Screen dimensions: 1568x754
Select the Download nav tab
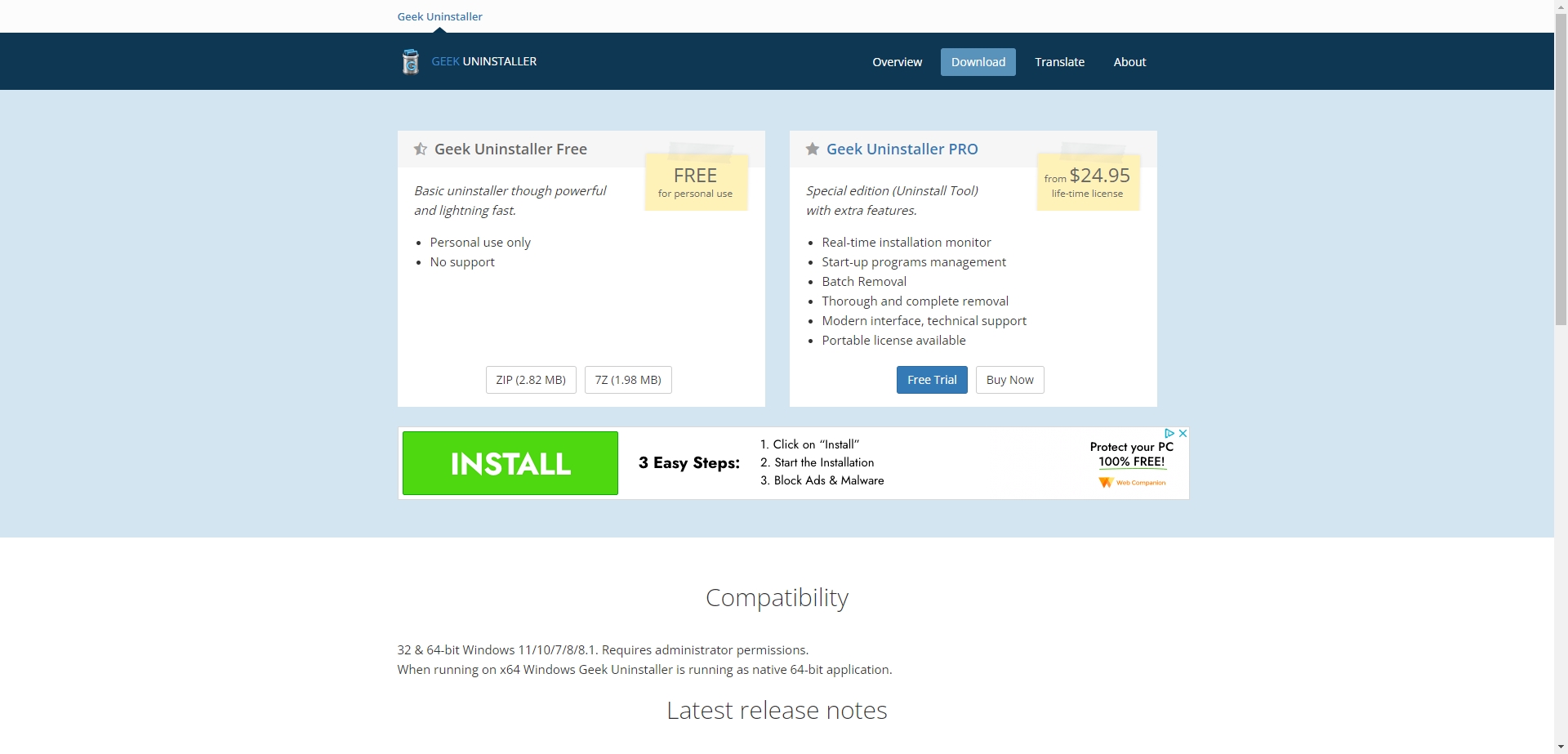978,62
